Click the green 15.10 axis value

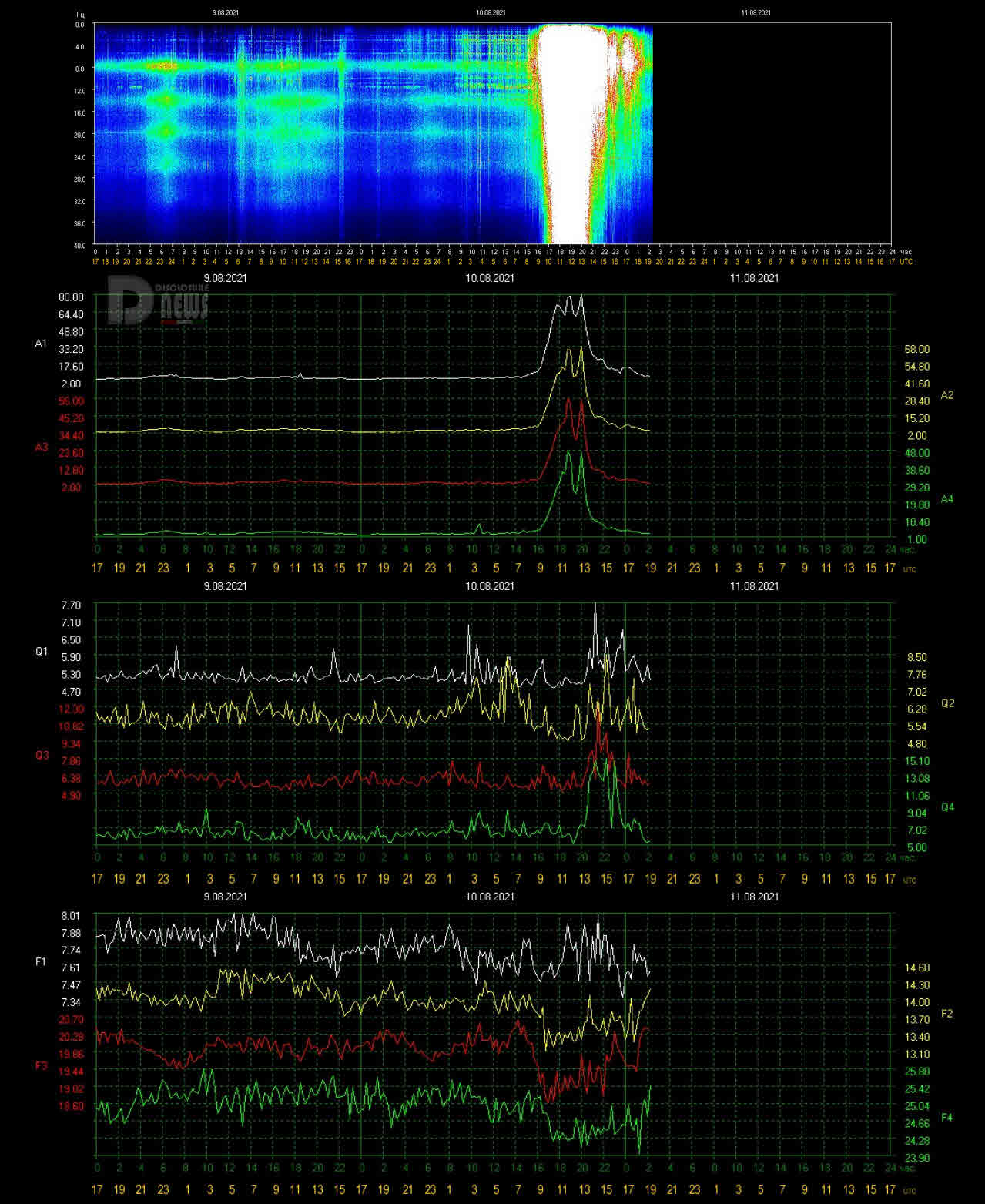click(x=916, y=761)
